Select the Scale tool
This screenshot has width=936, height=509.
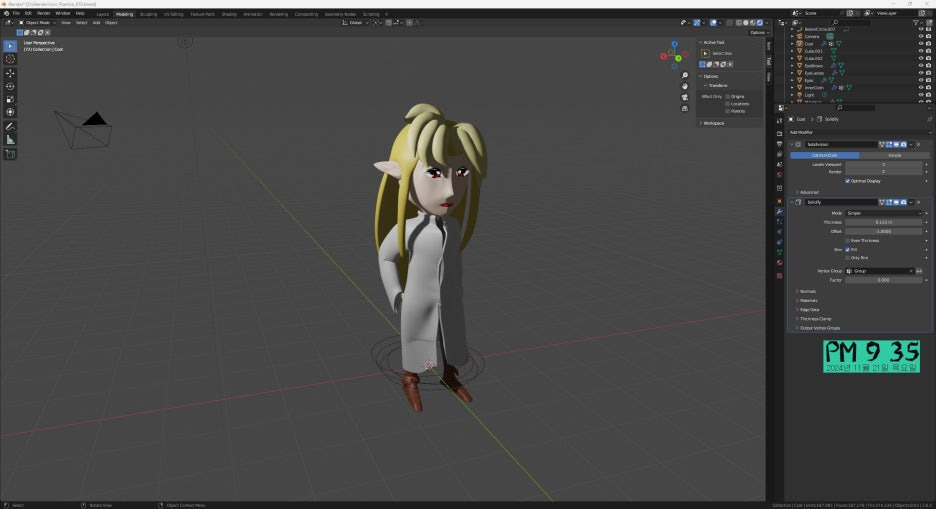(11, 99)
